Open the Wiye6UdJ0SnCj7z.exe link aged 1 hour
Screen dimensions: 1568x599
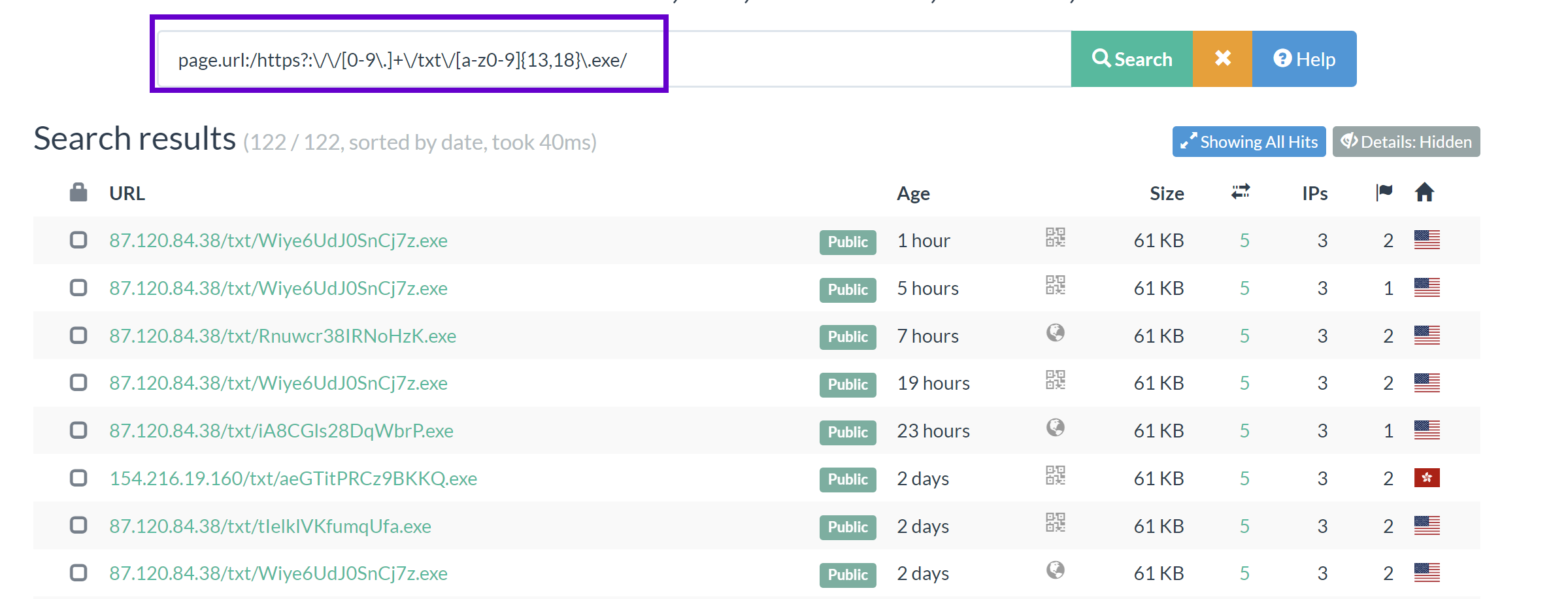coord(278,241)
